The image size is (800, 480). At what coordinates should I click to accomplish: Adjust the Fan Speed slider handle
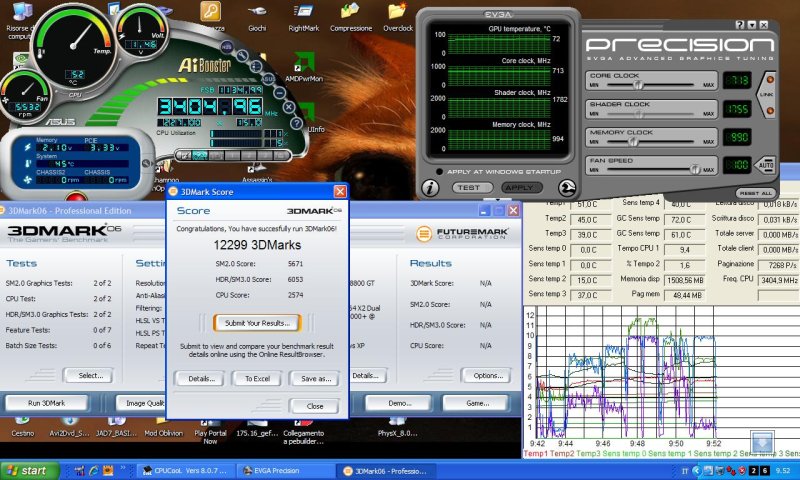click(x=695, y=169)
